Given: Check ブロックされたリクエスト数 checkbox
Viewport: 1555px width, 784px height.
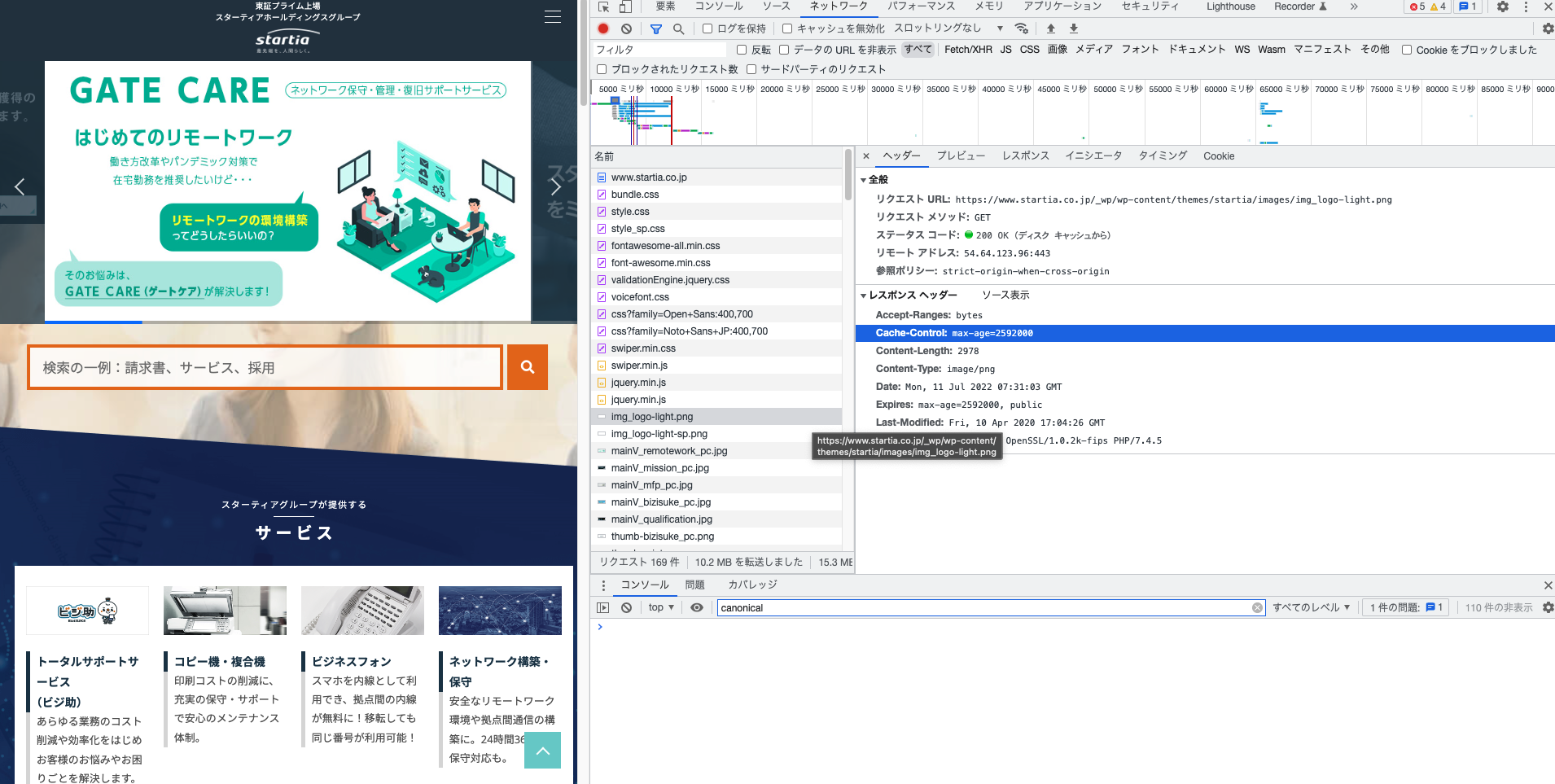Looking at the screenshot, I should pos(602,69).
